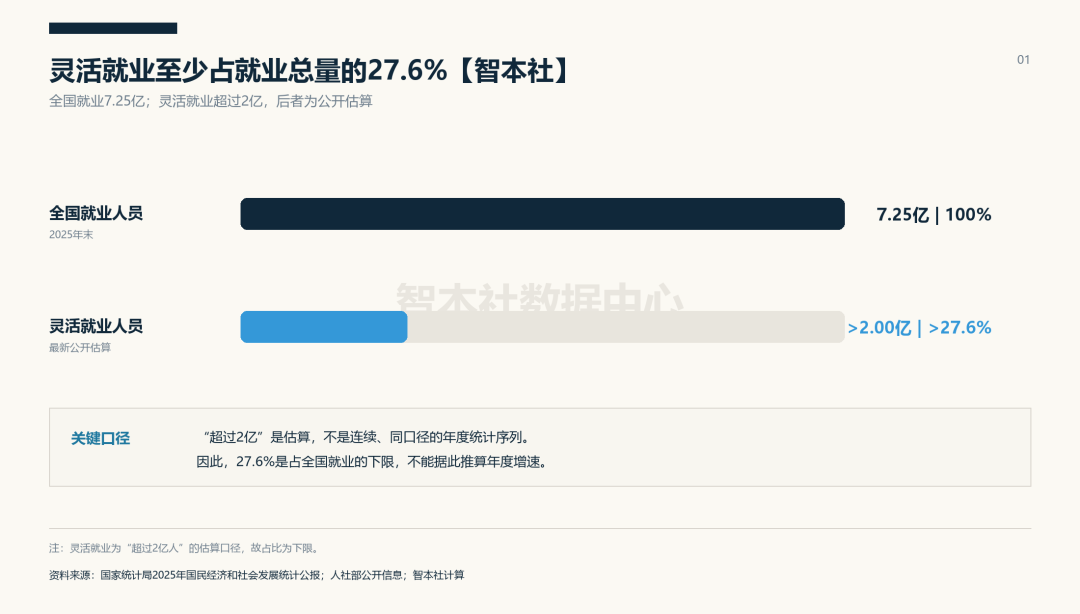The width and height of the screenshot is (1080, 614).
Task: Click the 2025年末 caption
Action: pyautogui.click(x=71, y=235)
